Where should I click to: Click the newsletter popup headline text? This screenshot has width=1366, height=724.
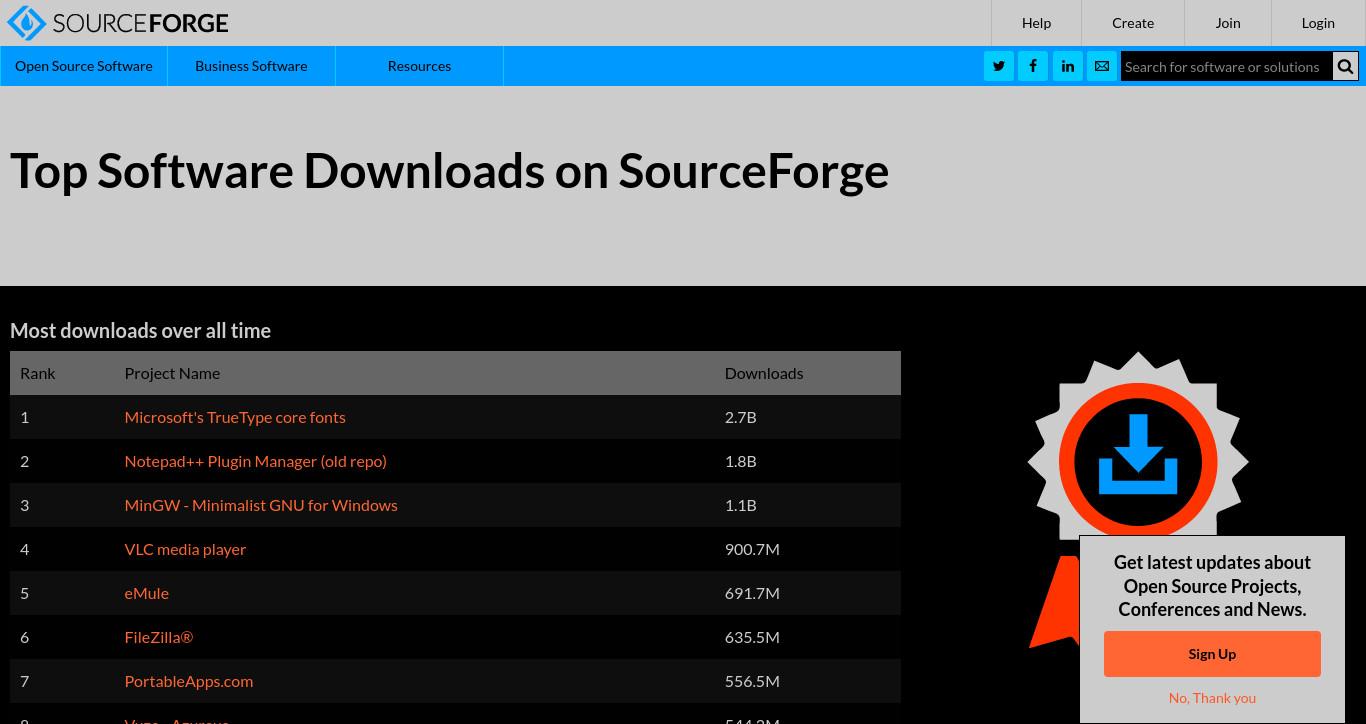pos(1212,586)
